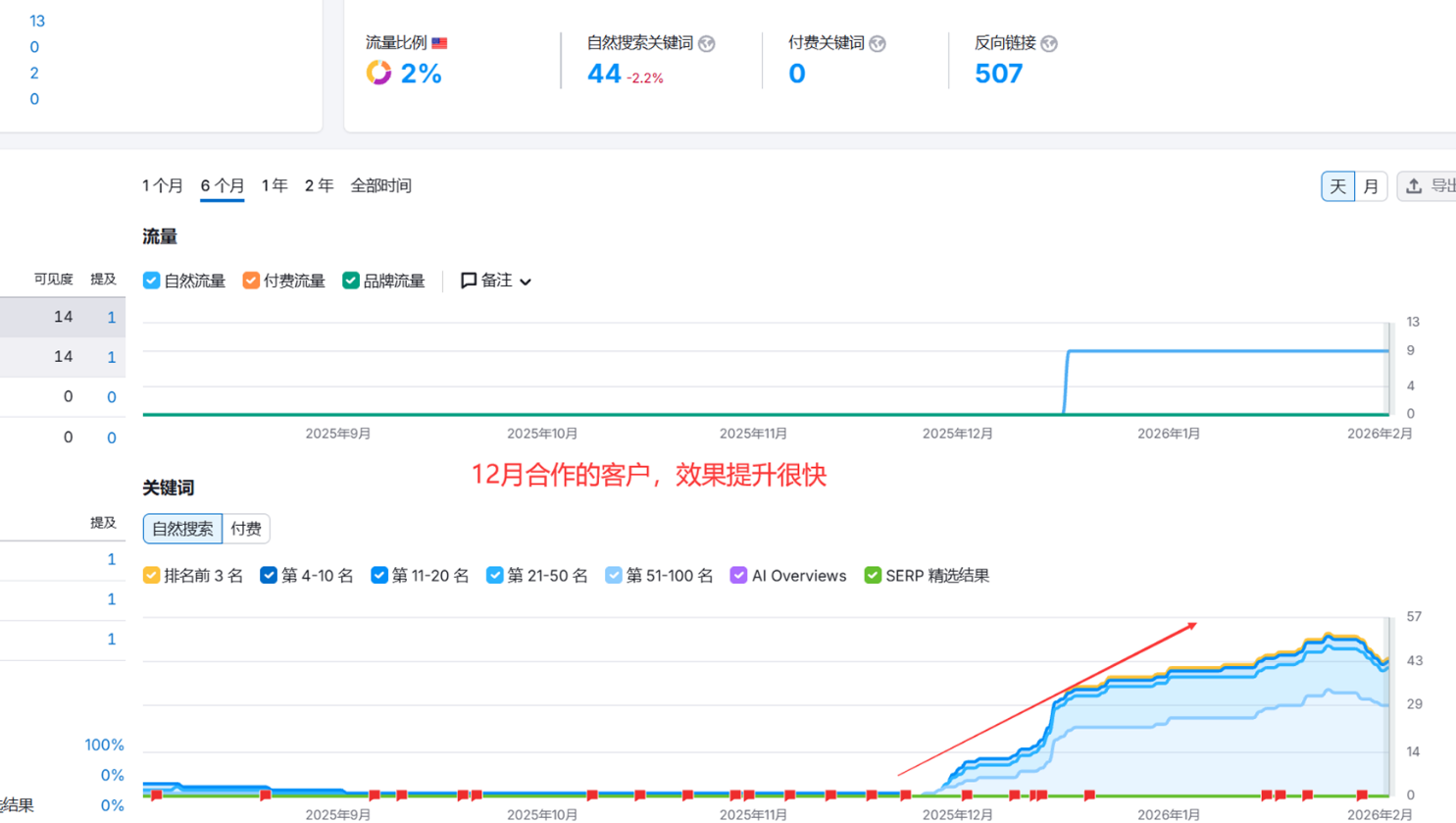Click the export upload icon 导出
The image size is (1456, 823).
tap(1414, 185)
